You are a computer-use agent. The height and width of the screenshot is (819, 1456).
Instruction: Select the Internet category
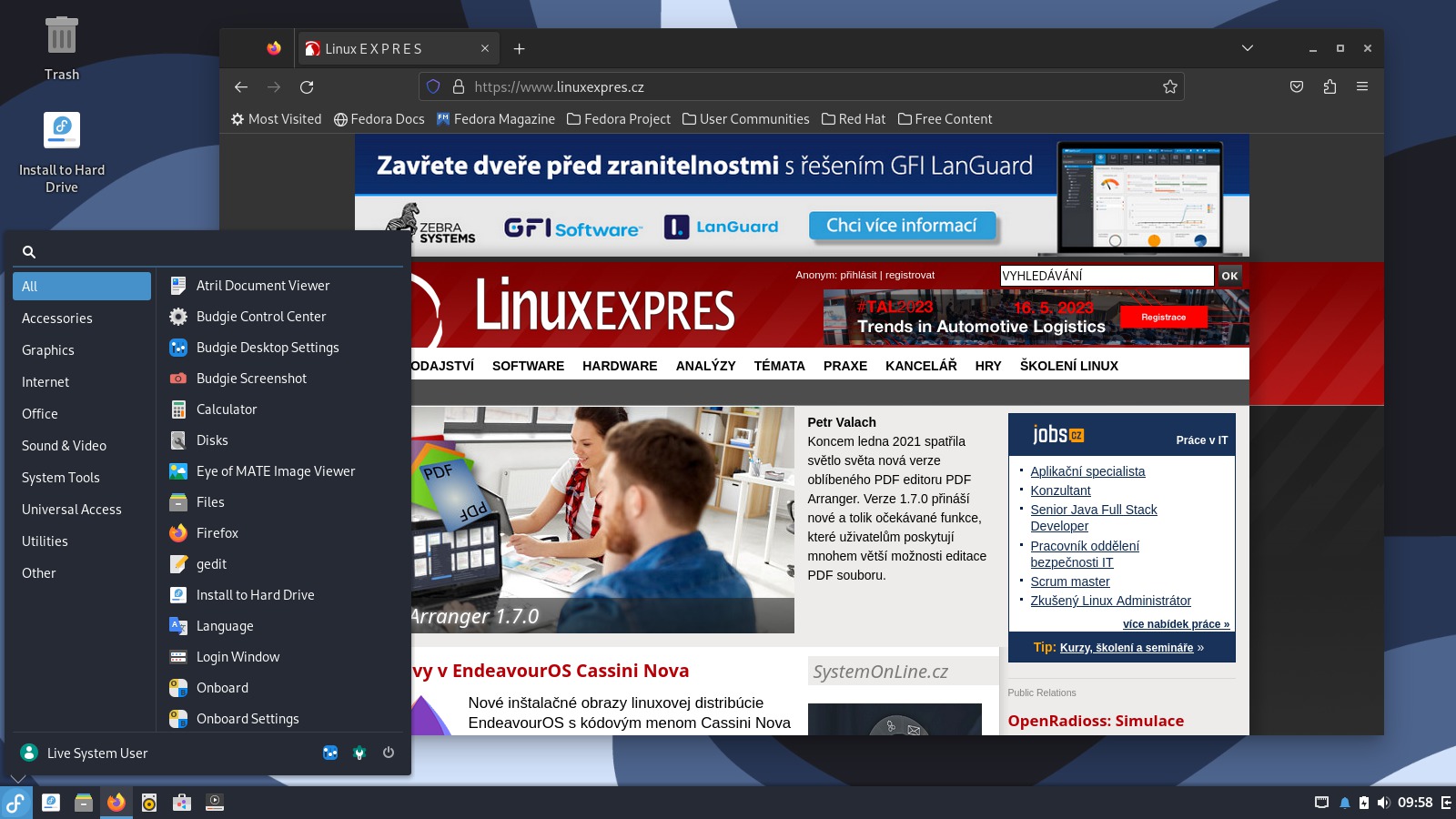click(82, 382)
